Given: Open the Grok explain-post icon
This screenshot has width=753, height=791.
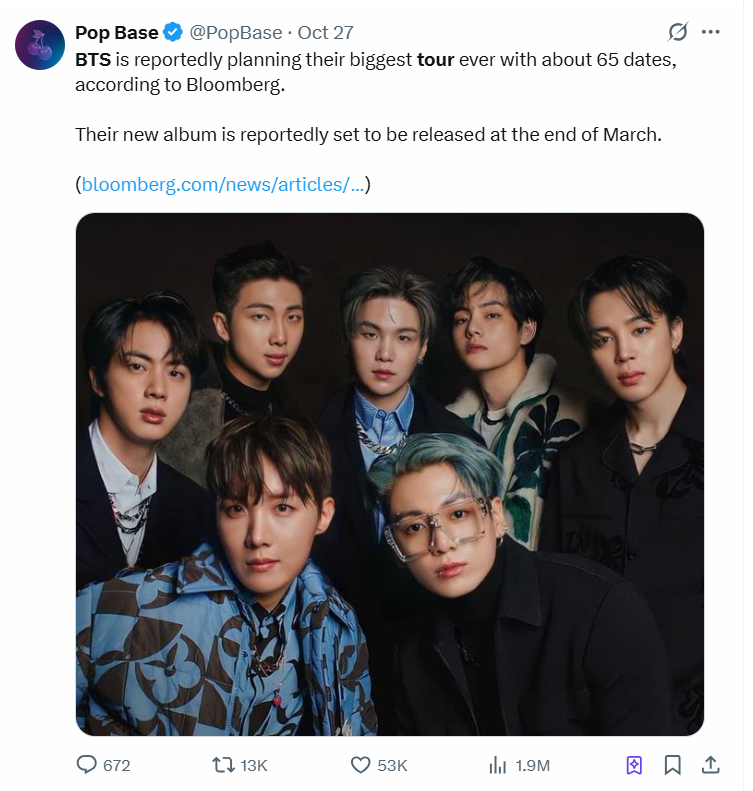Looking at the screenshot, I should pos(678,32).
